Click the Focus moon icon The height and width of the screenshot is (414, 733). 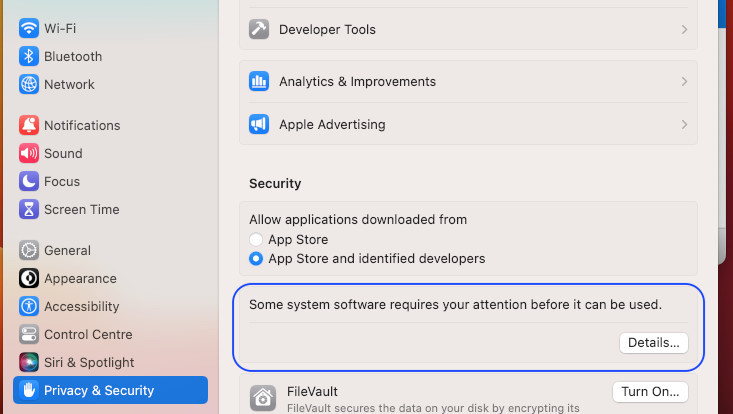pyautogui.click(x=29, y=181)
